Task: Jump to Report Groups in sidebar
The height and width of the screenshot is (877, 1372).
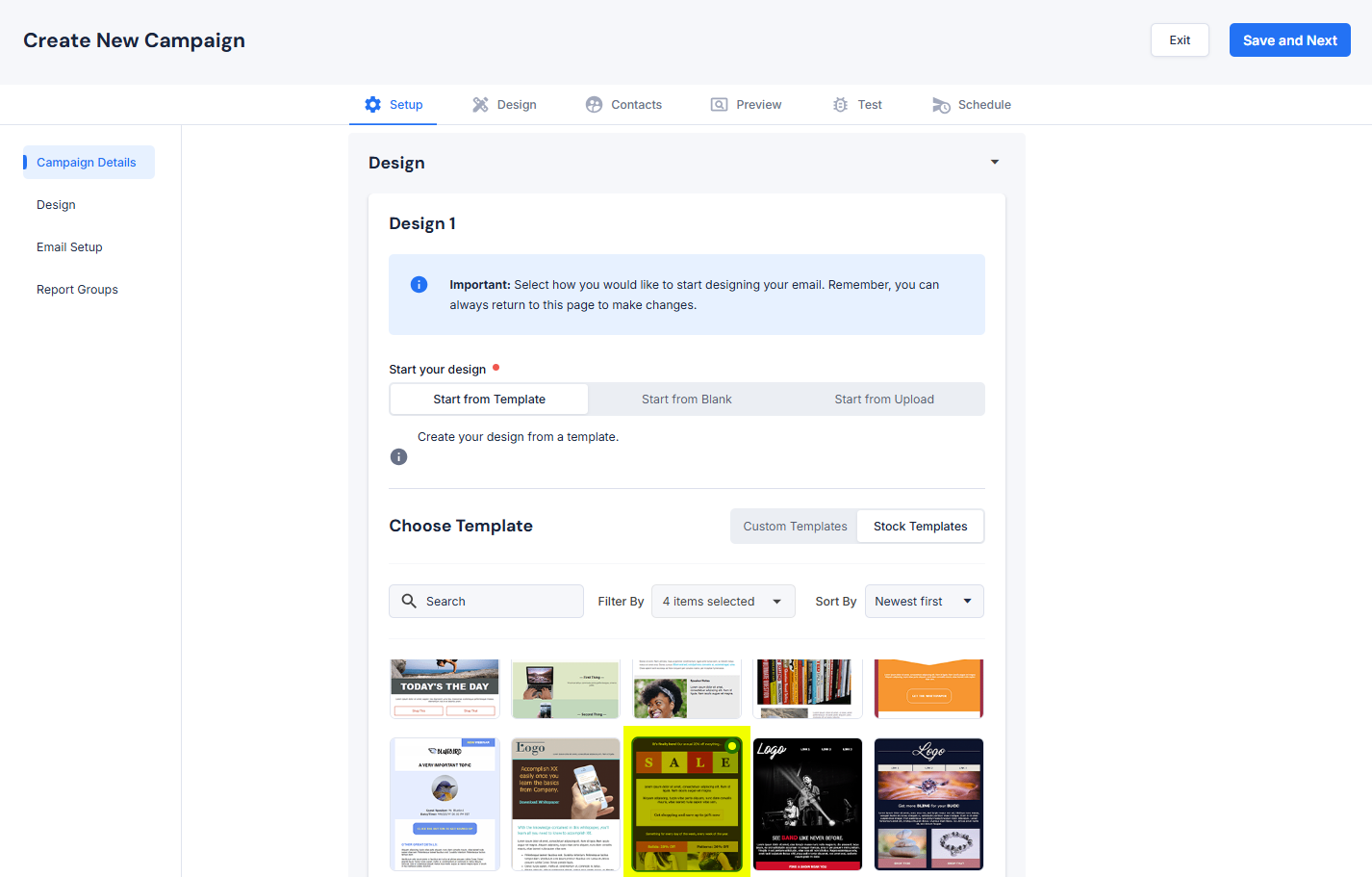Action: (x=77, y=289)
